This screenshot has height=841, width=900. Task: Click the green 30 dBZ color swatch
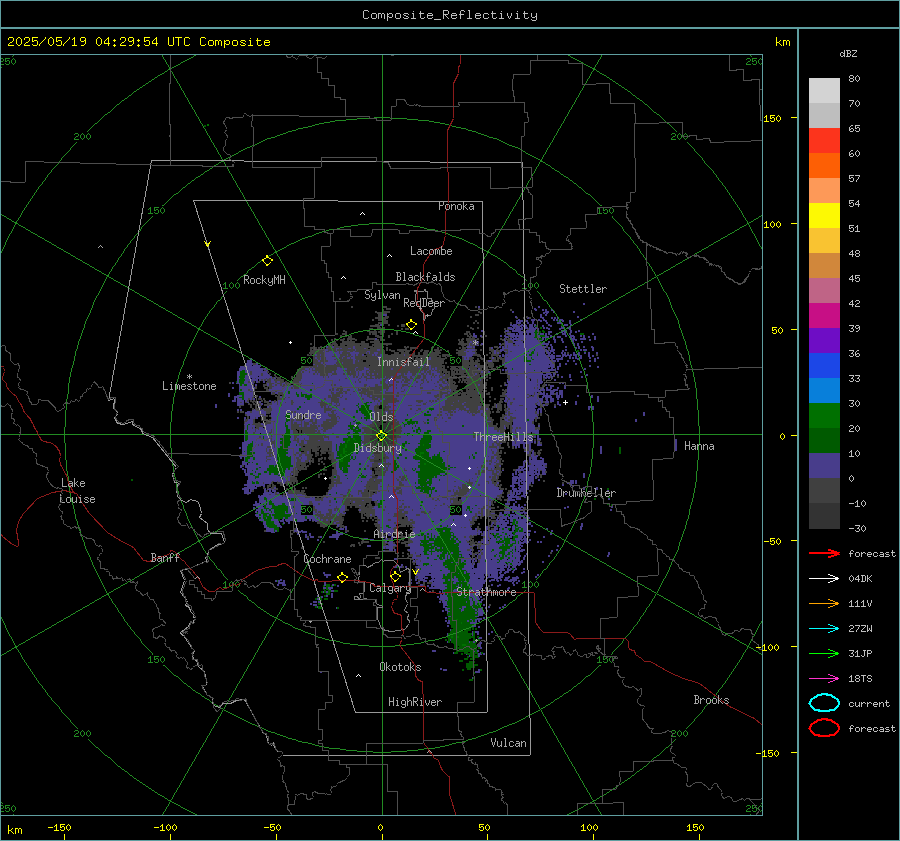[x=824, y=416]
